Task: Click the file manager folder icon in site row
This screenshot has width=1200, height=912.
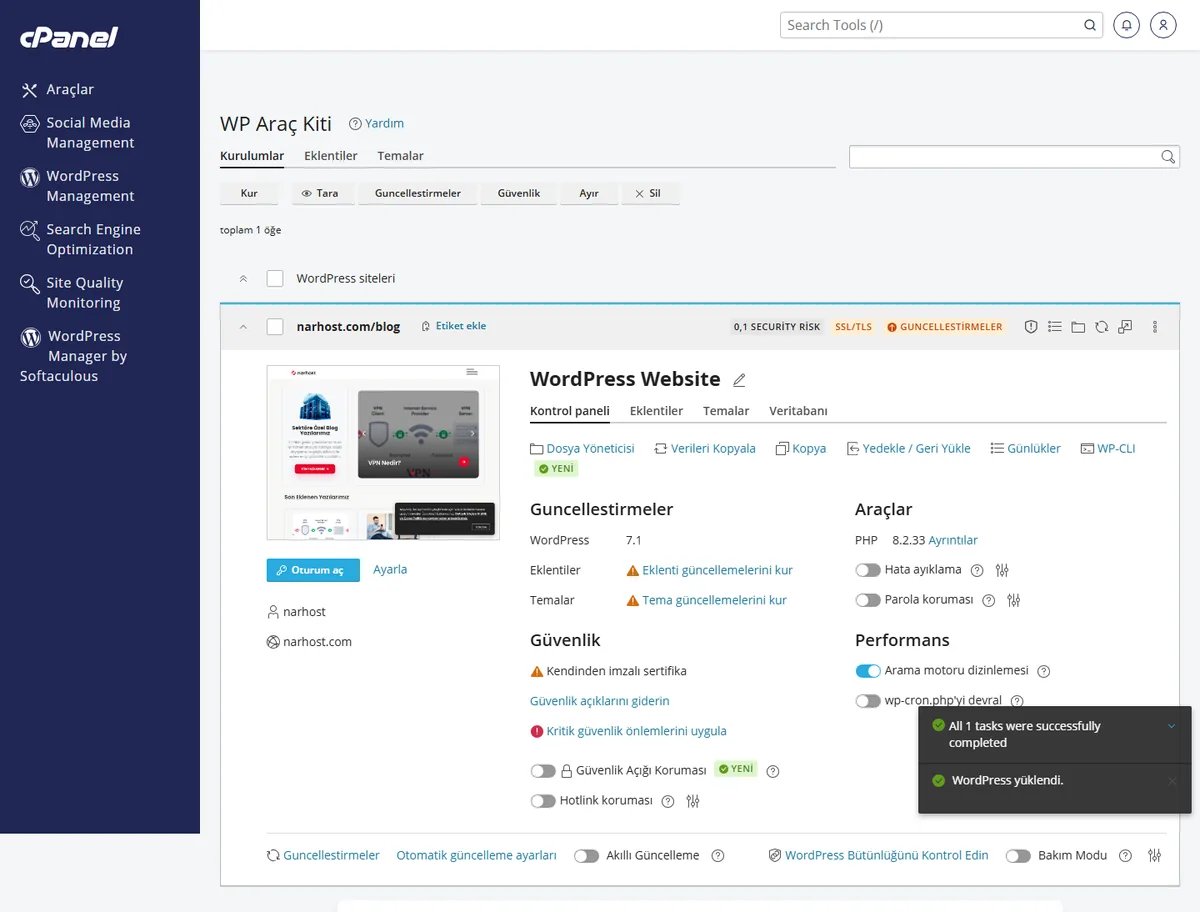Action: click(x=1078, y=327)
